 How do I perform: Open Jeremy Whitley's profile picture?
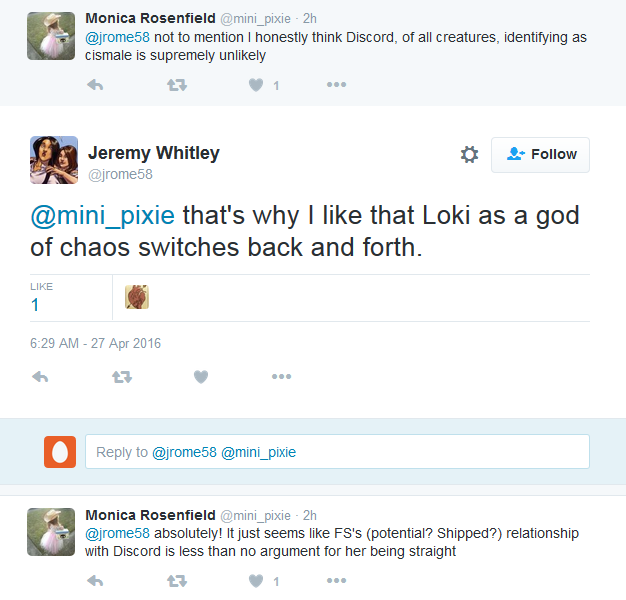pyautogui.click(x=54, y=160)
